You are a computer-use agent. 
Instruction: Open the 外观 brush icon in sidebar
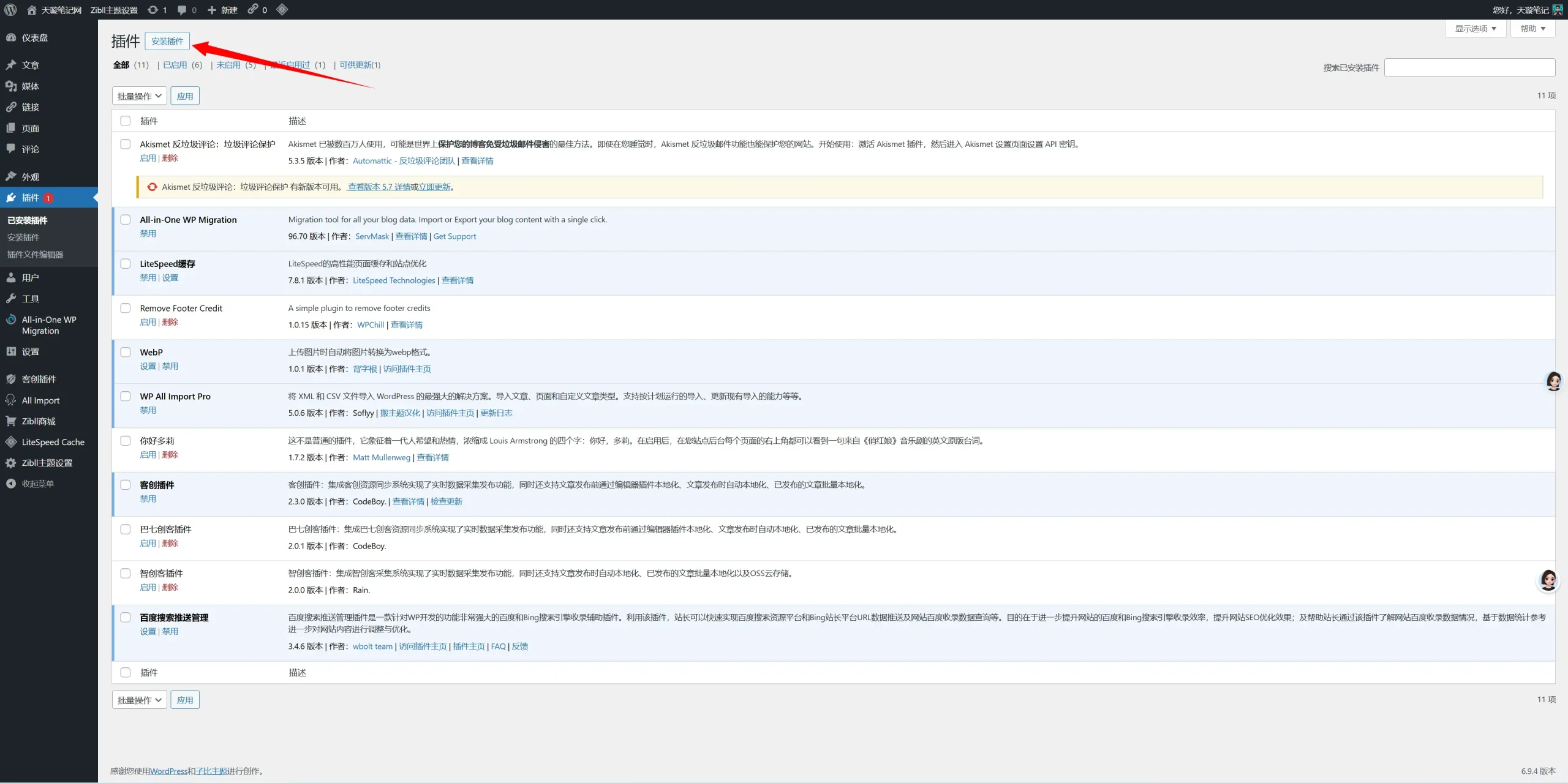pos(11,176)
